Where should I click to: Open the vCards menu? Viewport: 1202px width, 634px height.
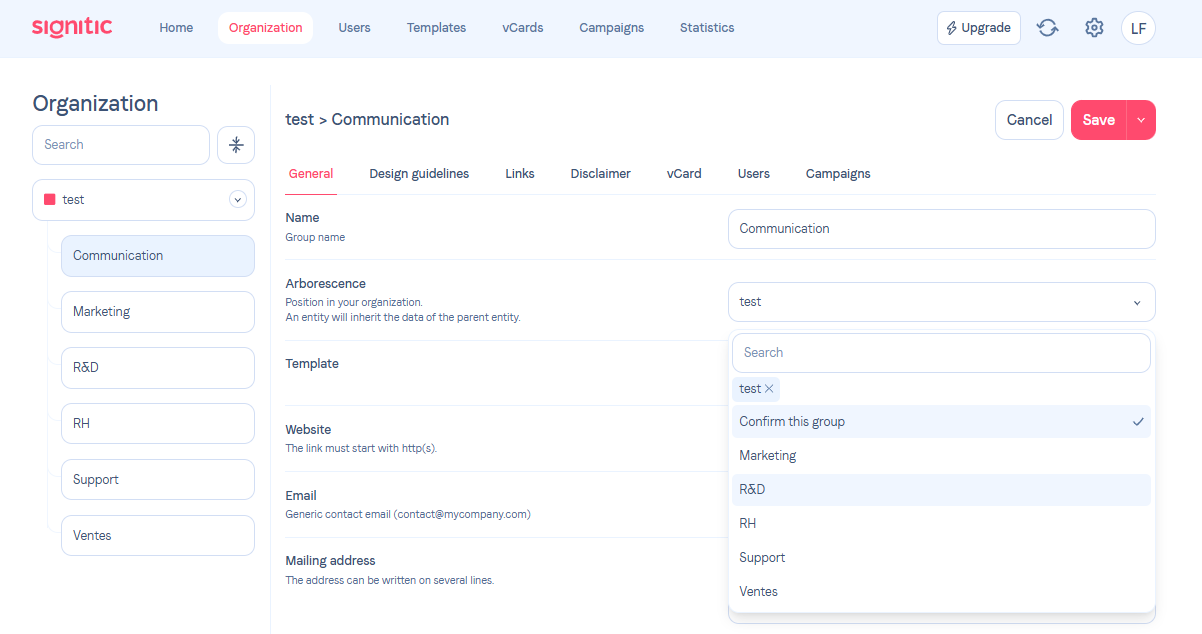tap(523, 28)
